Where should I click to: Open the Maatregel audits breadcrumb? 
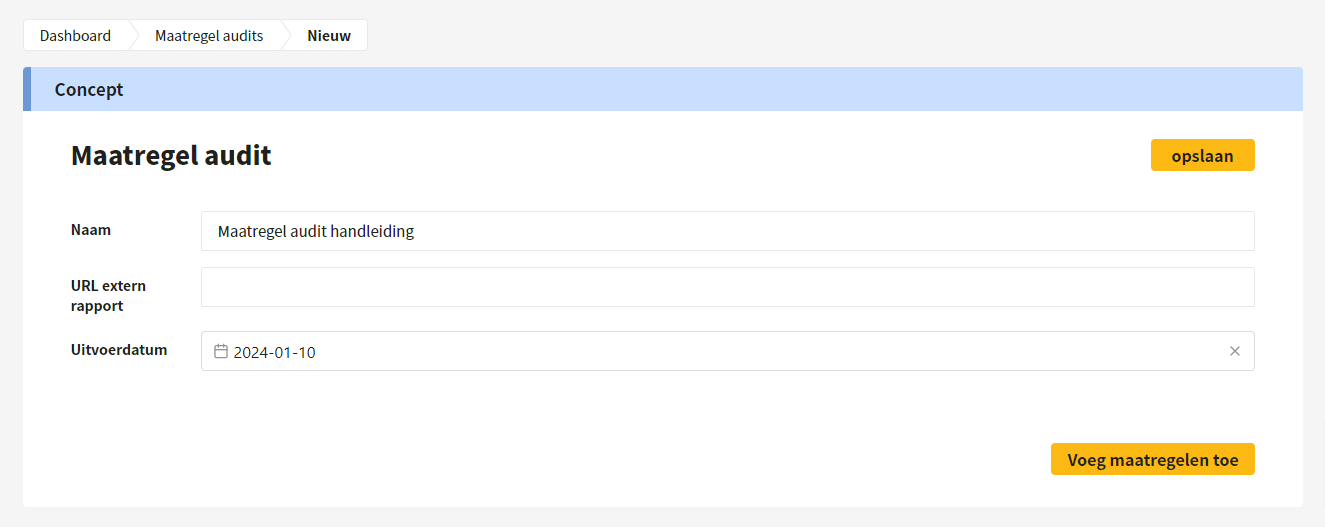pyautogui.click(x=209, y=35)
